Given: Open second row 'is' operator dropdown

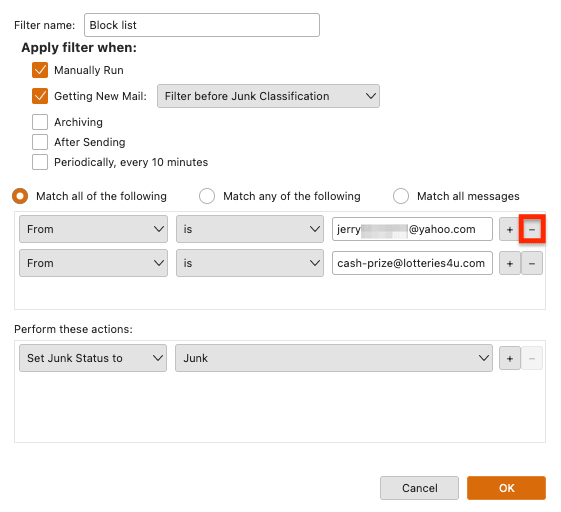Looking at the screenshot, I should tap(250, 263).
